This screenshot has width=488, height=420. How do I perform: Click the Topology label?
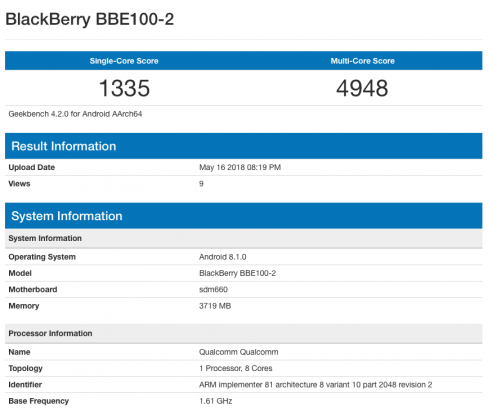pyautogui.click(x=25, y=368)
